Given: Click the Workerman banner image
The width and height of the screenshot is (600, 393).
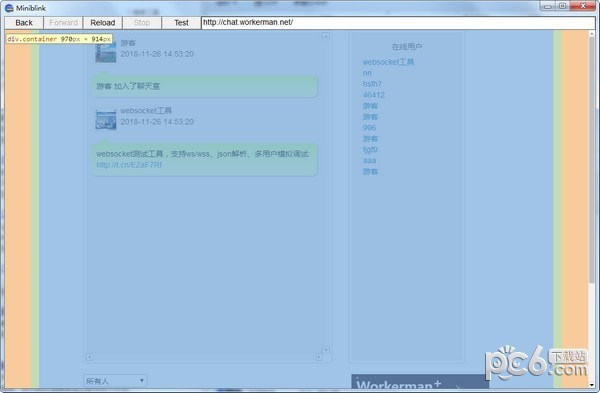Looking at the screenshot, I should click(420, 382).
